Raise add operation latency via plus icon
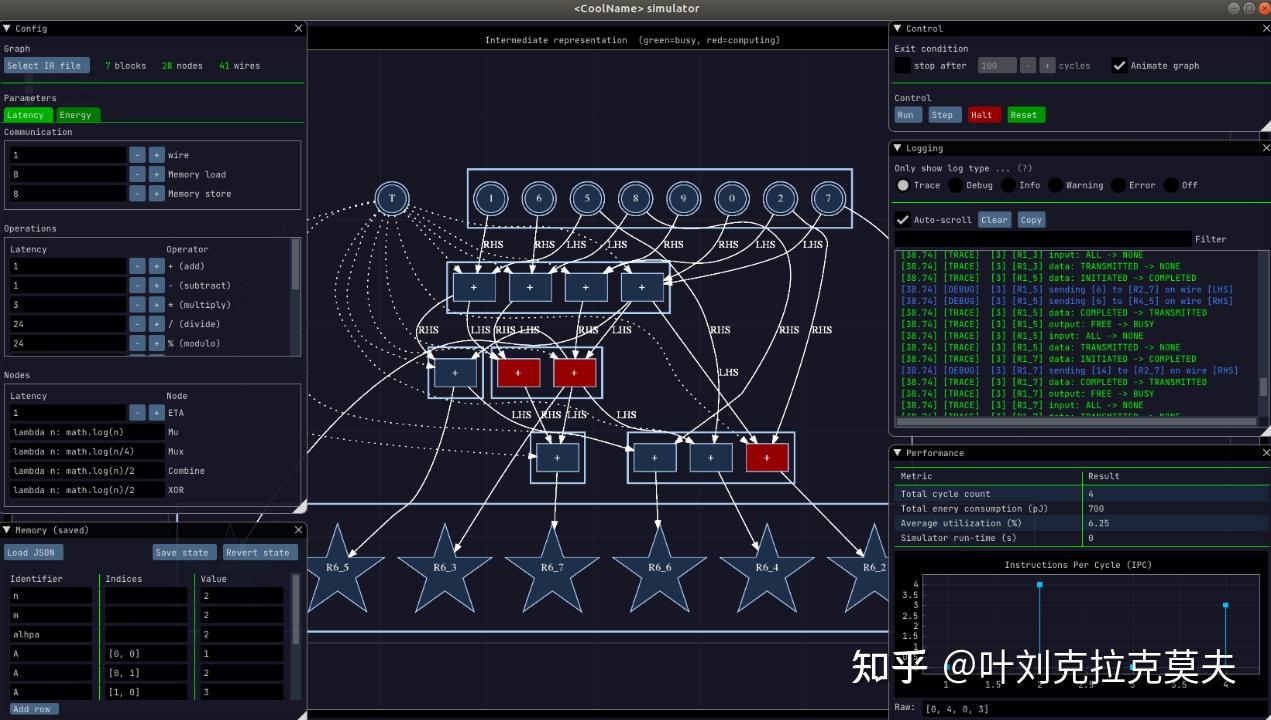The image size is (1271, 720). pyautogui.click(x=157, y=266)
